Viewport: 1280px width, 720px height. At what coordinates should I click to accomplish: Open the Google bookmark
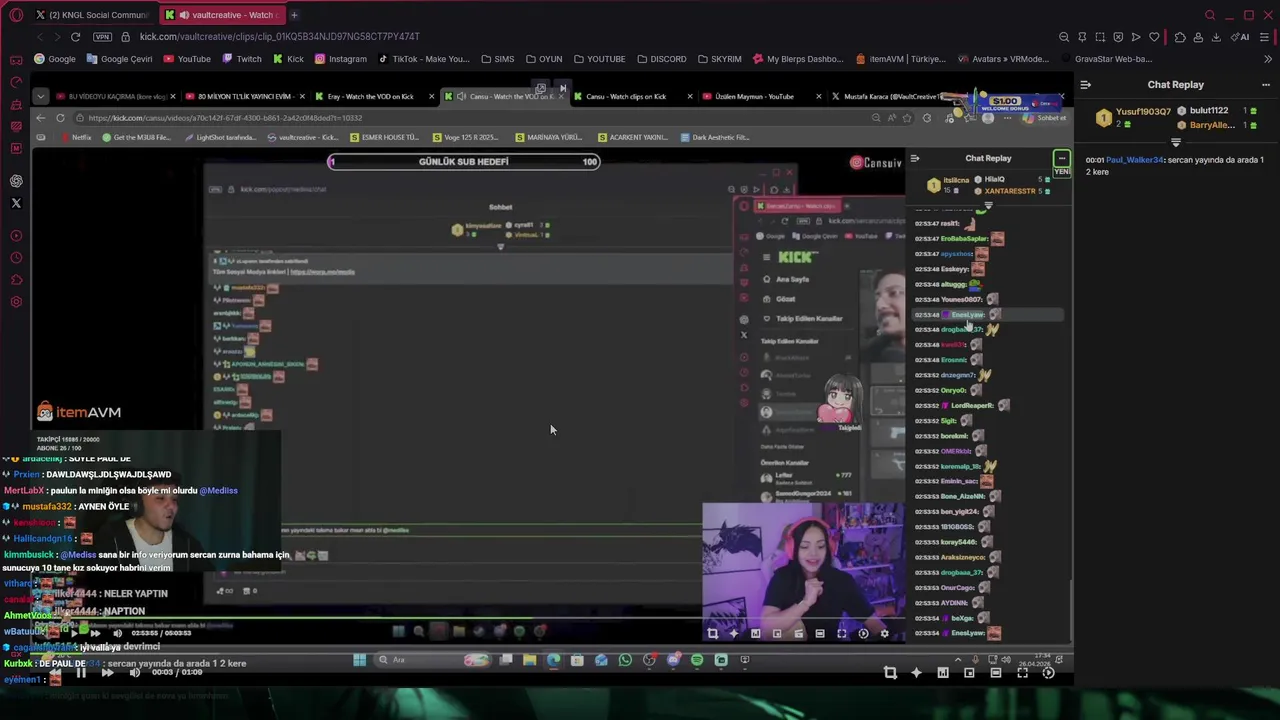click(x=55, y=59)
